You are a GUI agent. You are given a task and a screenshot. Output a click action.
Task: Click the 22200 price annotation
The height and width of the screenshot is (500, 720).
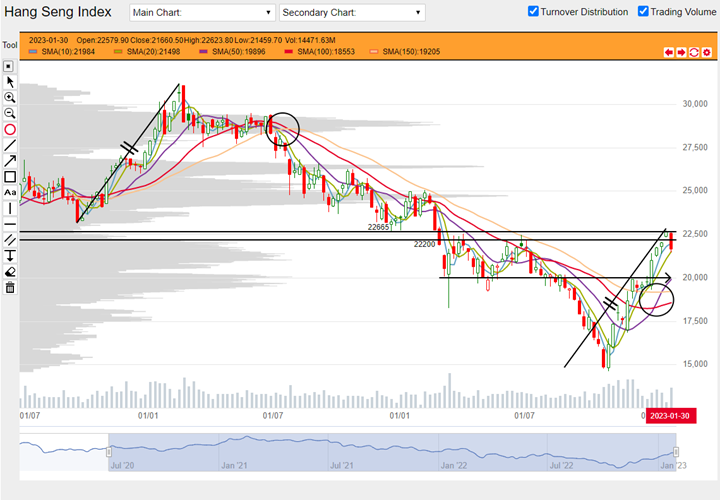424,244
